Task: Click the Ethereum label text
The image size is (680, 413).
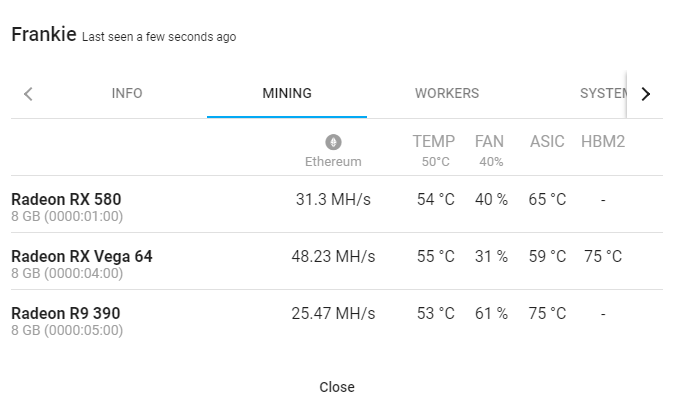Action: point(333,162)
